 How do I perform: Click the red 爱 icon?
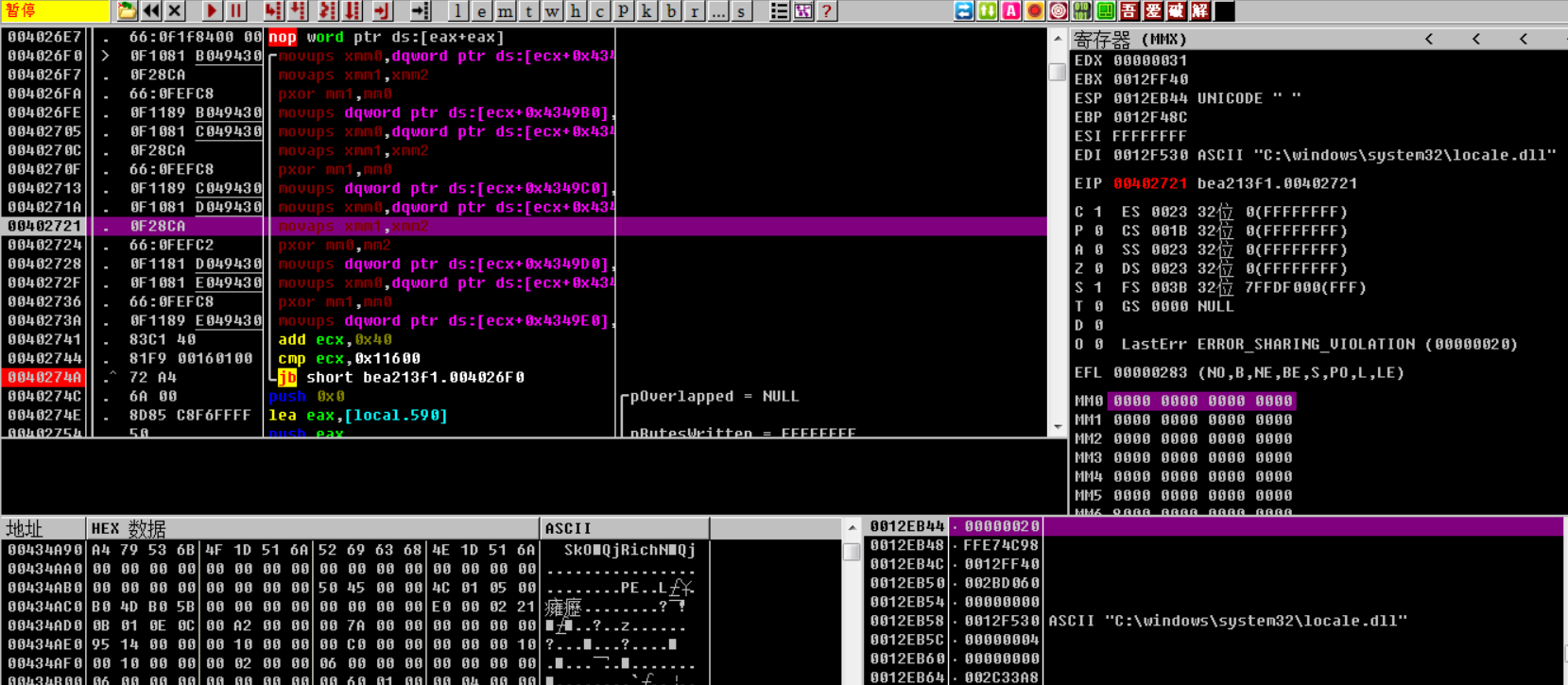(1153, 11)
